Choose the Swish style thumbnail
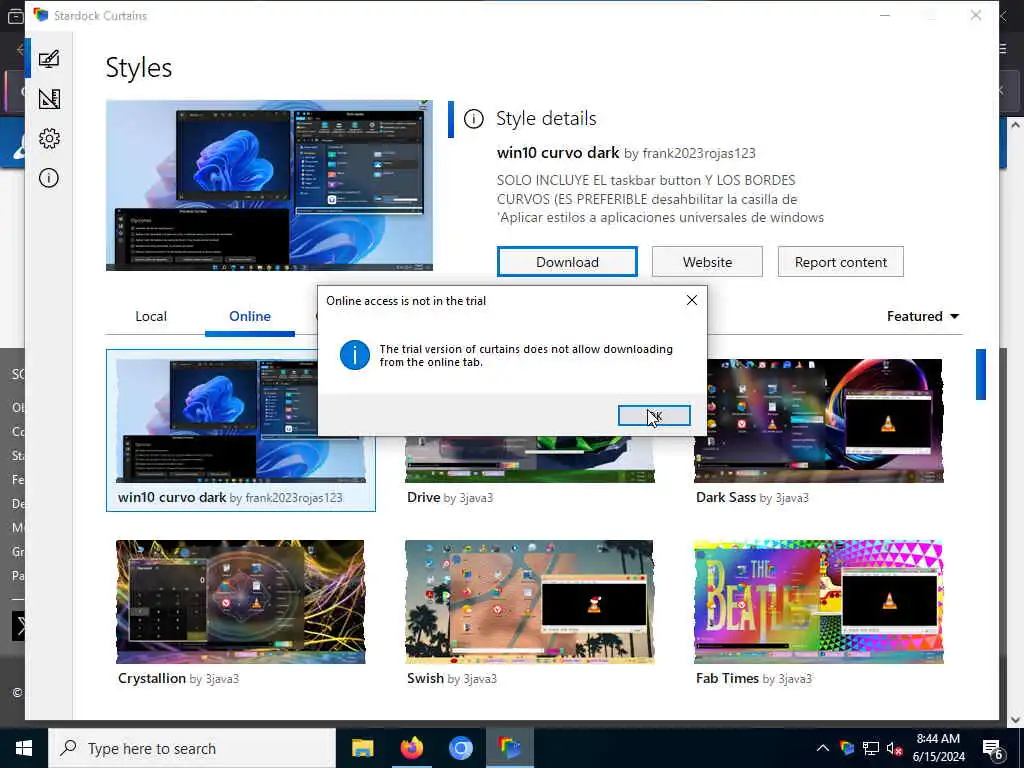1024x768 pixels. 529,601
